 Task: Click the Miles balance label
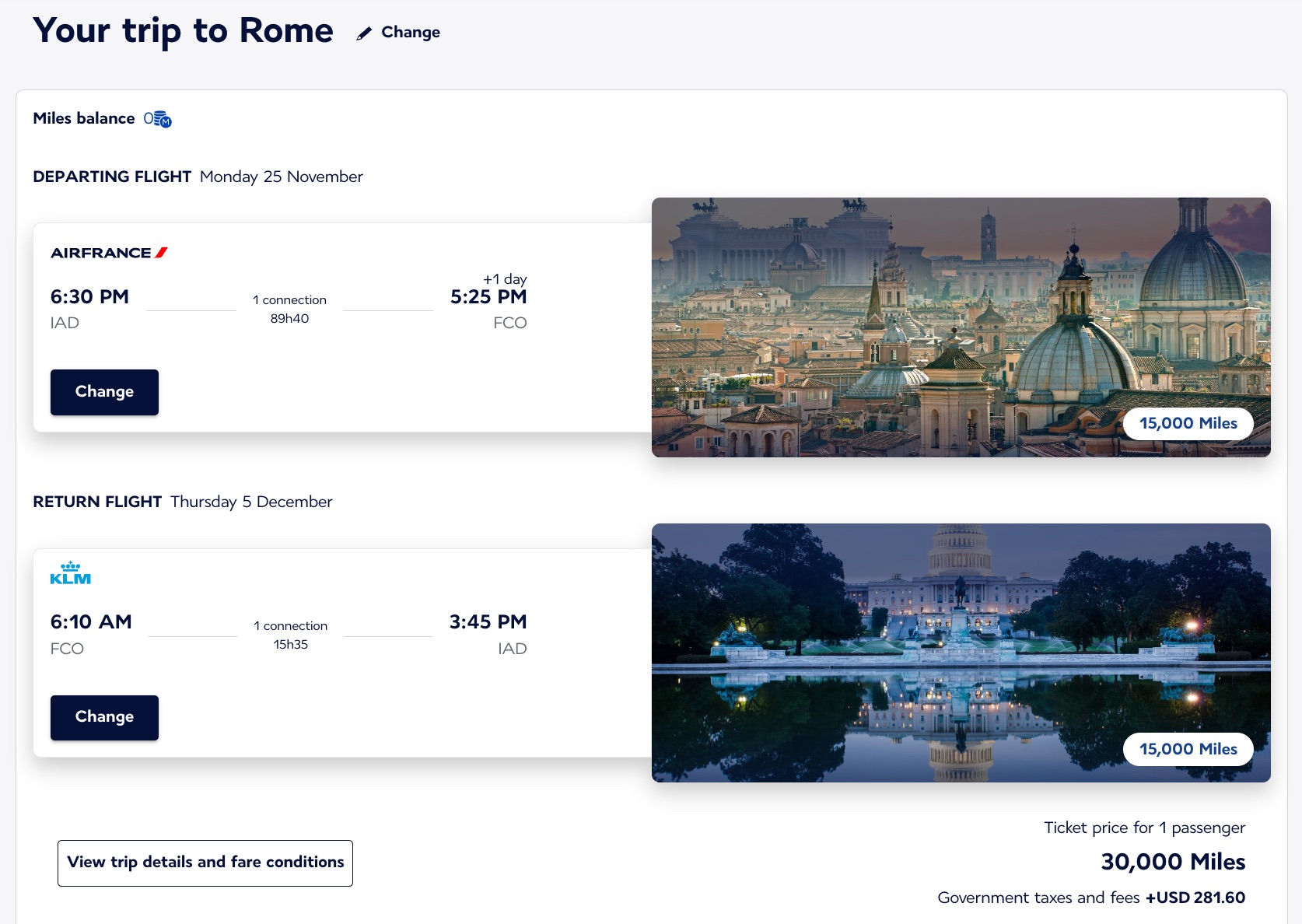pos(84,119)
